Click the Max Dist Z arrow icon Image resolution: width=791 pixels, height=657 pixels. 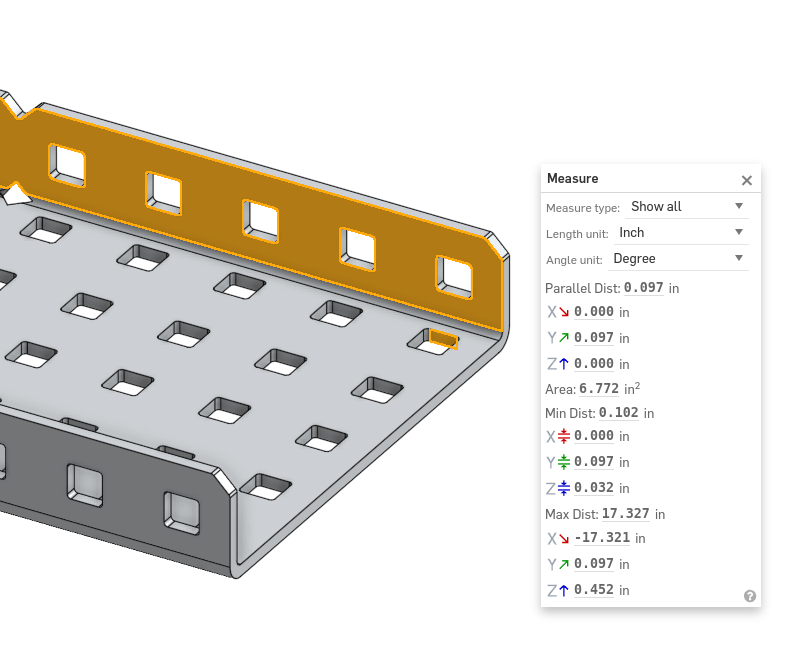click(564, 590)
